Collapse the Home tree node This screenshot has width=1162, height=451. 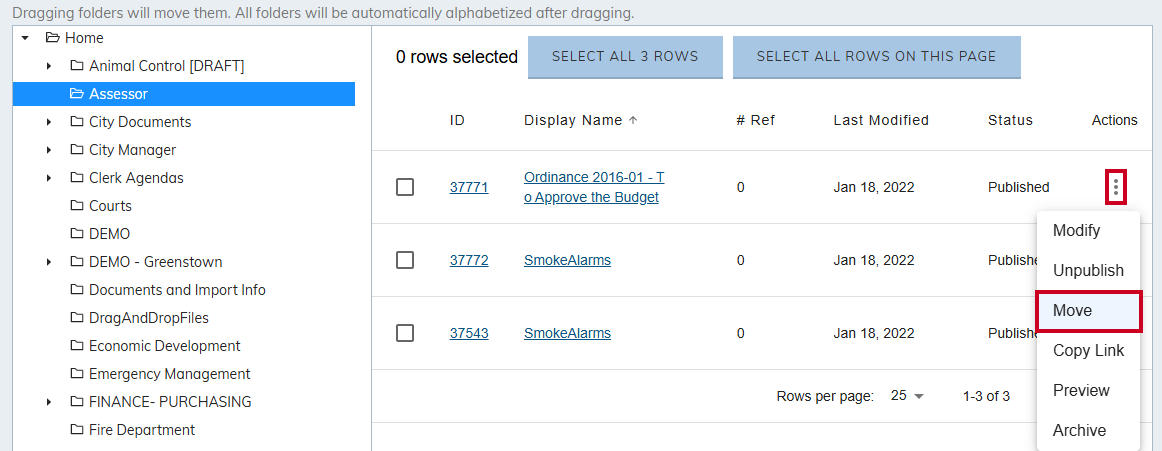(x=25, y=38)
